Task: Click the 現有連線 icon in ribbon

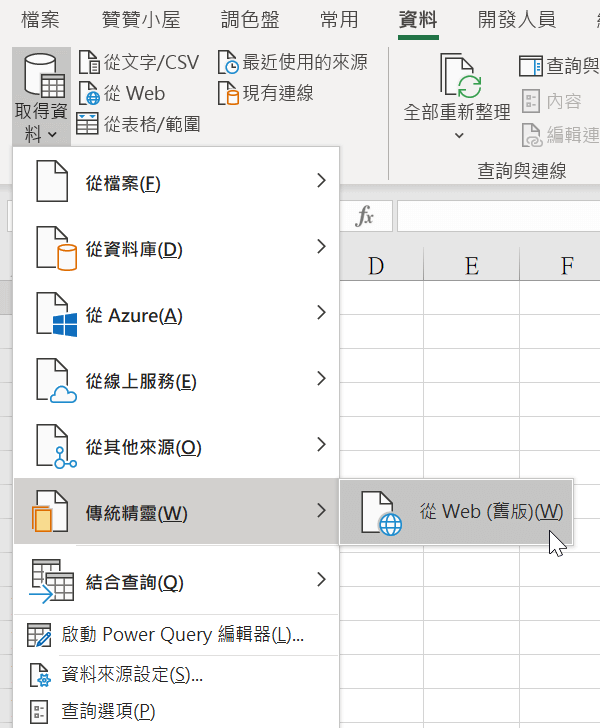Action: point(228,93)
